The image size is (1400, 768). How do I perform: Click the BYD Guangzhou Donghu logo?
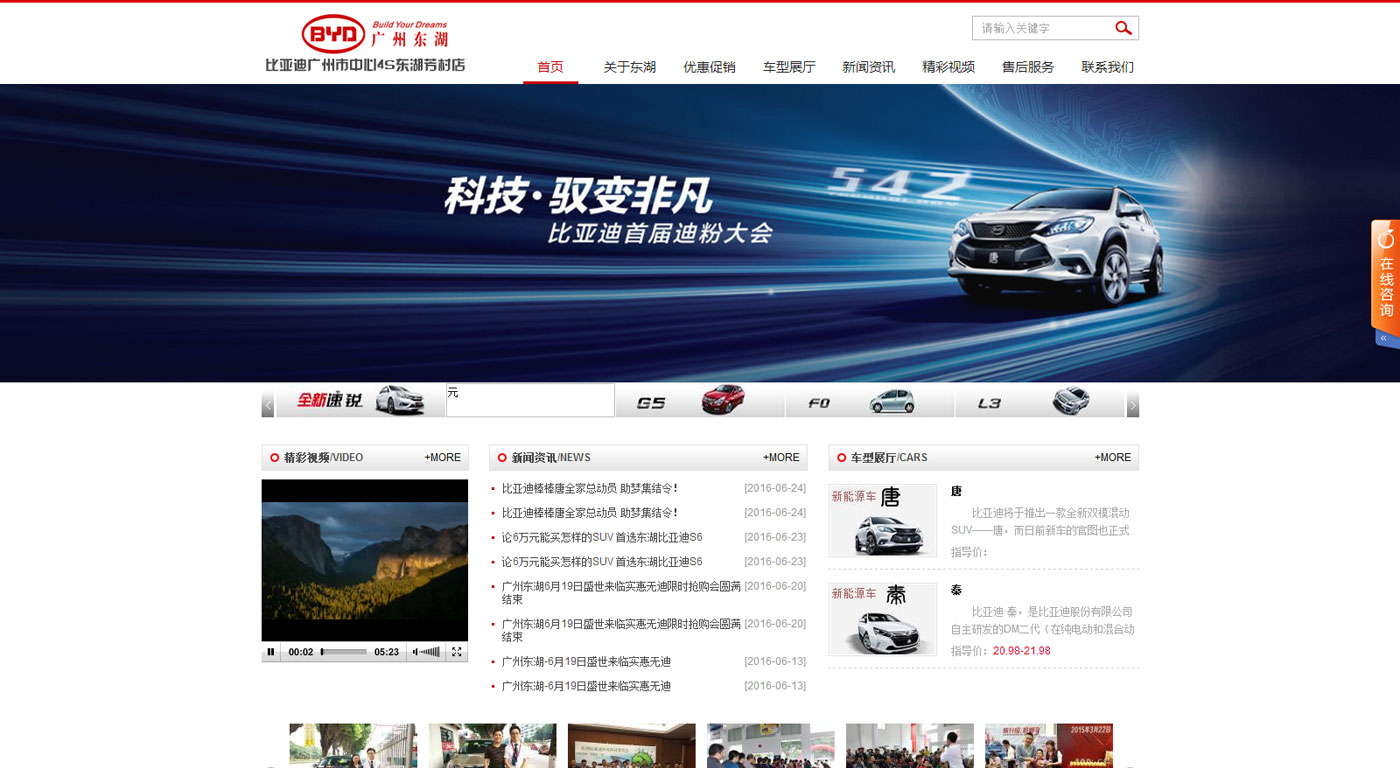[x=365, y=43]
